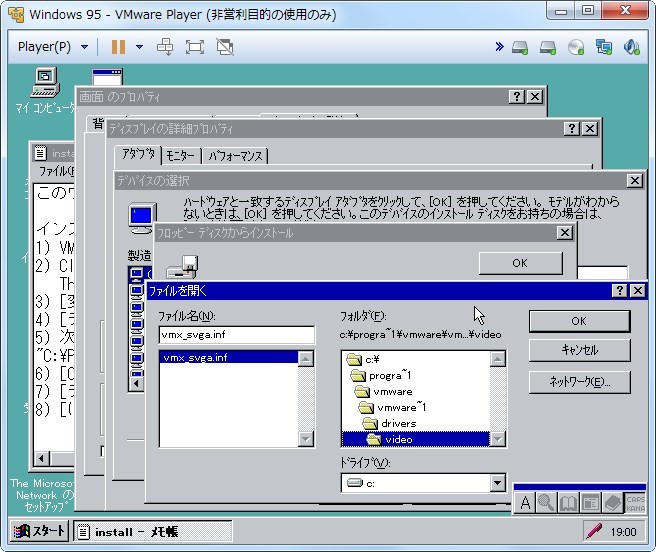Open the drive selection dropdown
The image size is (656, 552).
pos(497,483)
